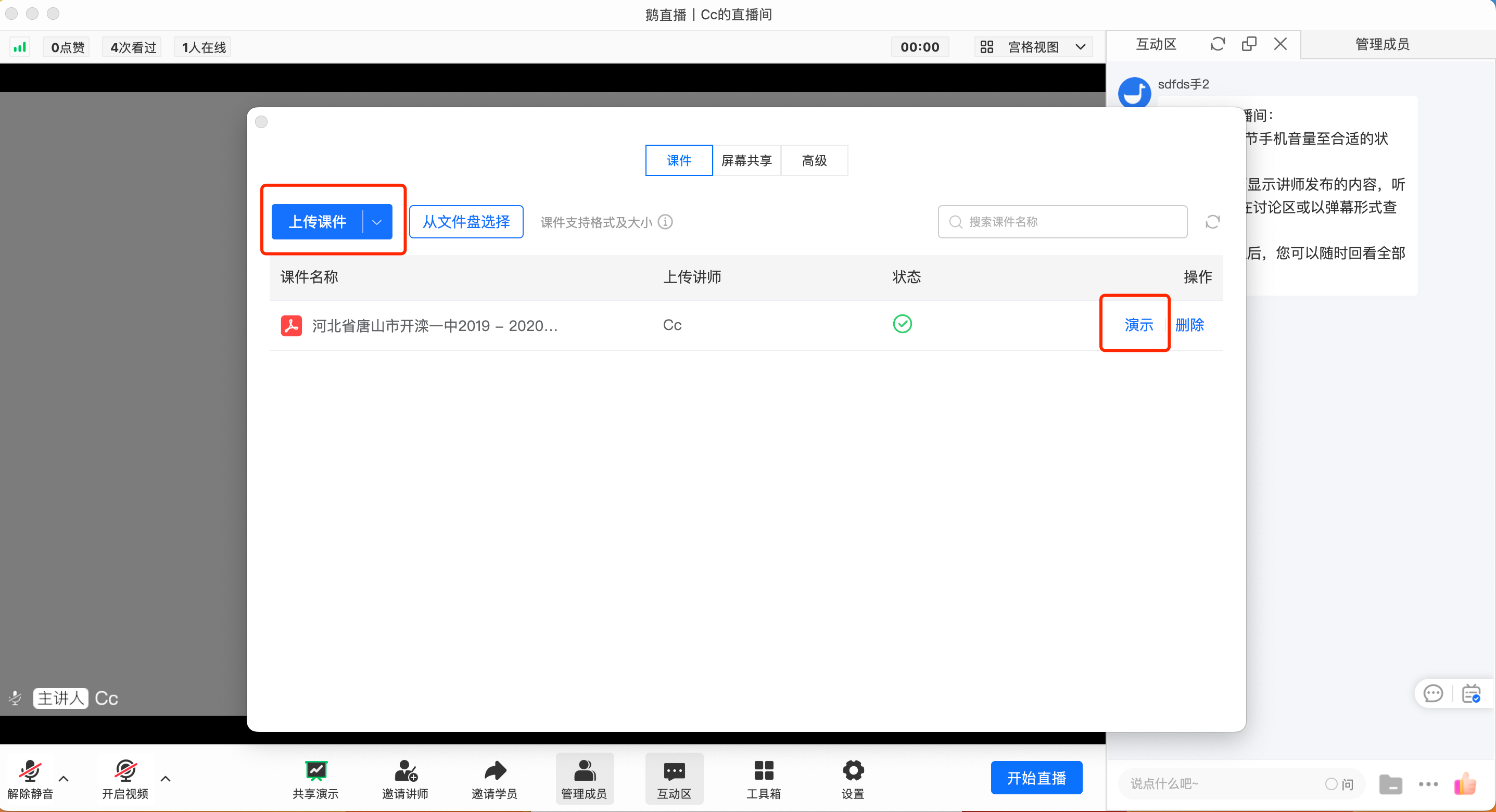The image size is (1496, 812).
Task: Click the thumbs-up like icon
Action: tap(1464, 784)
